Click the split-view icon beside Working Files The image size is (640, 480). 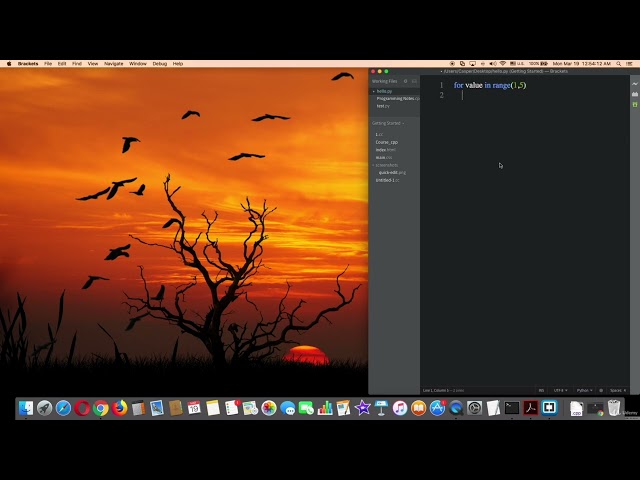(414, 81)
